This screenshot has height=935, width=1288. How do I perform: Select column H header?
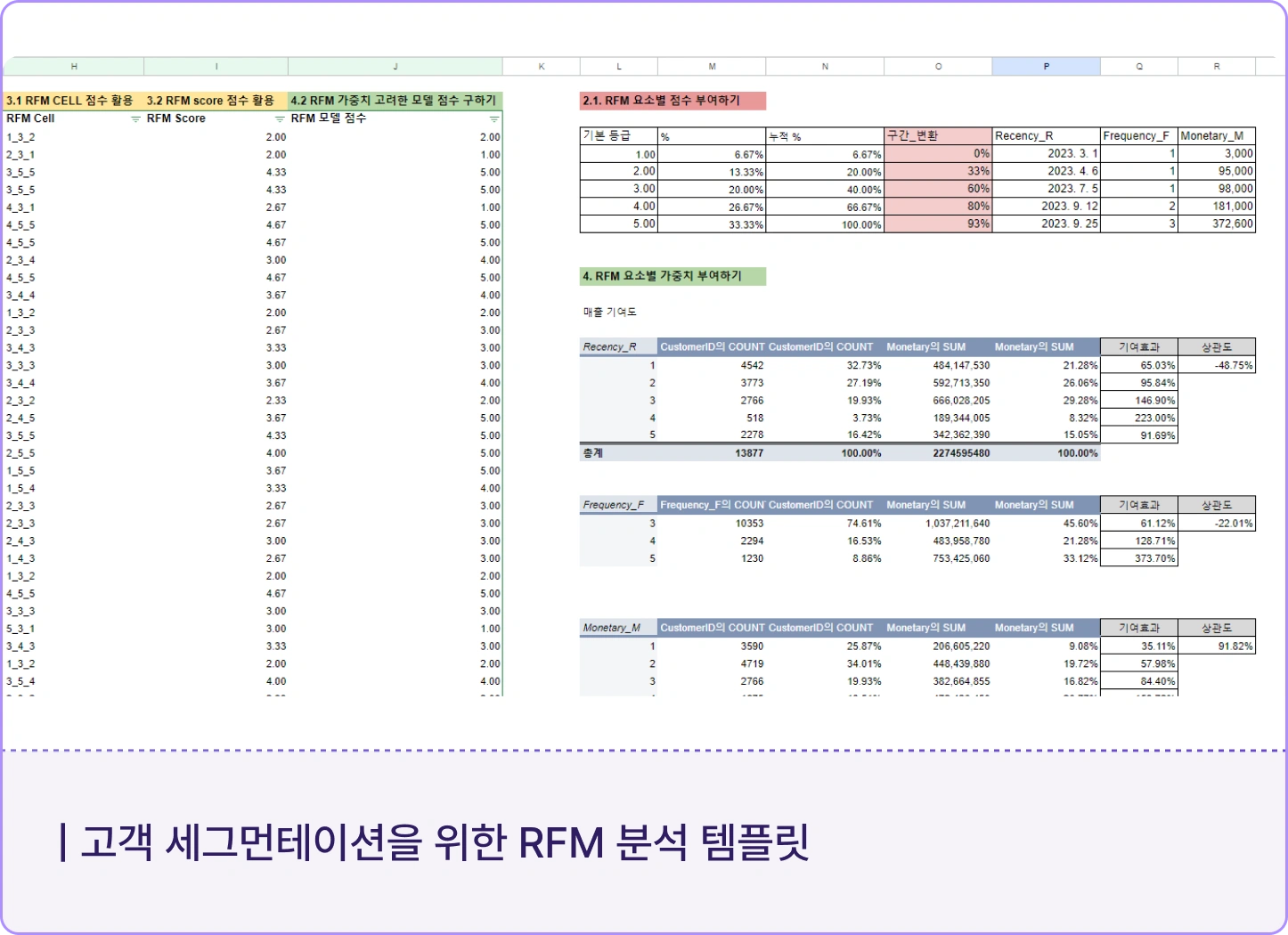tap(74, 66)
